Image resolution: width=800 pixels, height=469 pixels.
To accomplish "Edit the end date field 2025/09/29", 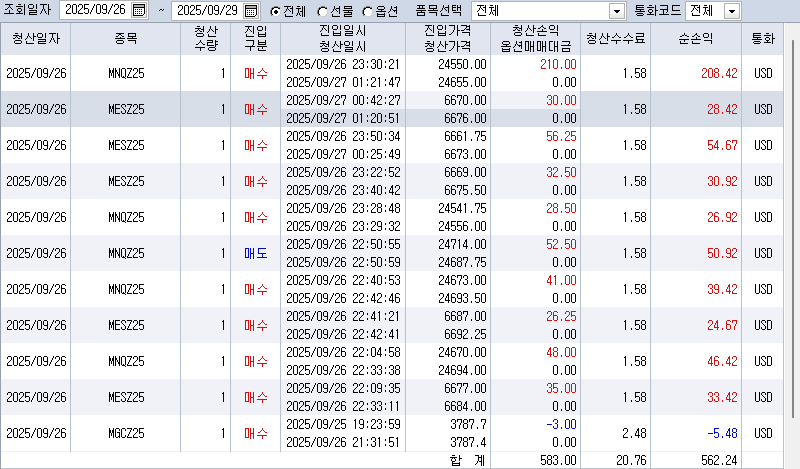I will tap(208, 10).
